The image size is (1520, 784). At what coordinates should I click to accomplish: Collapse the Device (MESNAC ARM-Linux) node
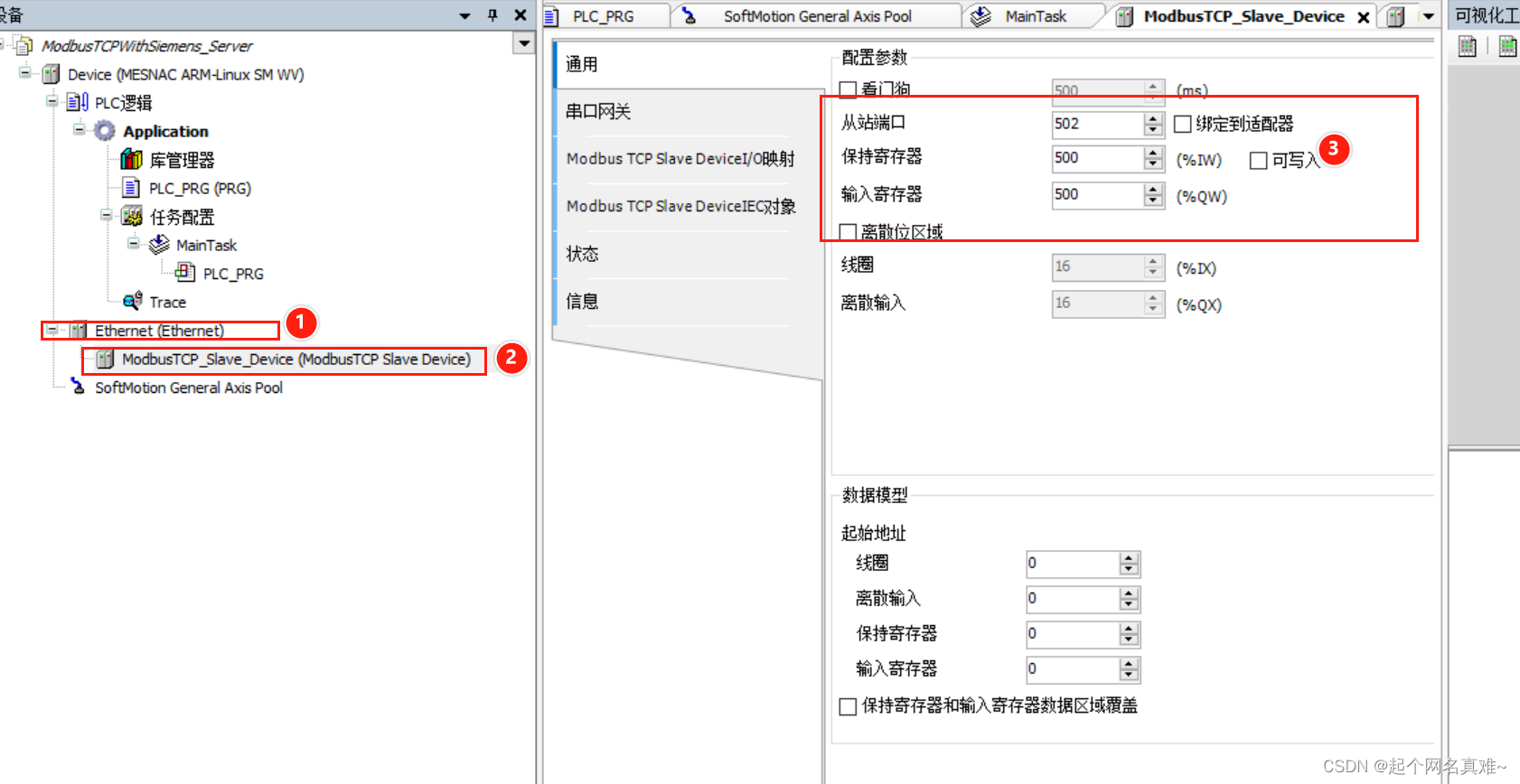24,73
